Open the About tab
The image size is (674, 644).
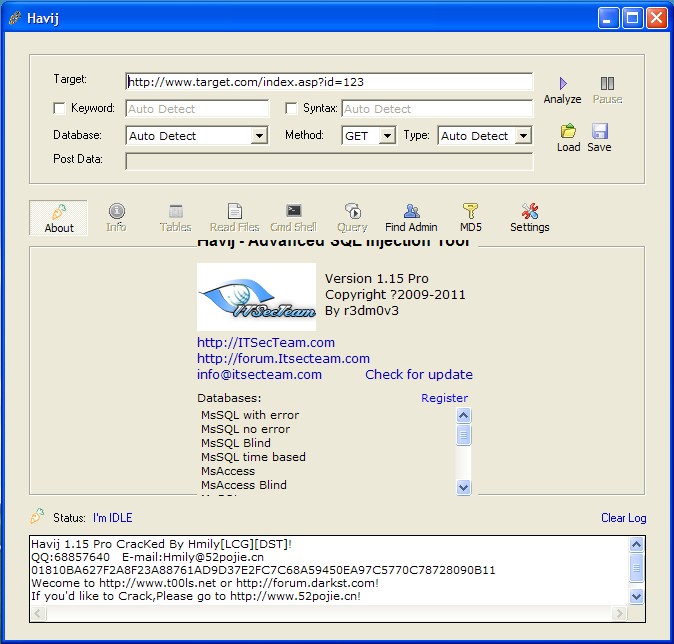point(58,218)
